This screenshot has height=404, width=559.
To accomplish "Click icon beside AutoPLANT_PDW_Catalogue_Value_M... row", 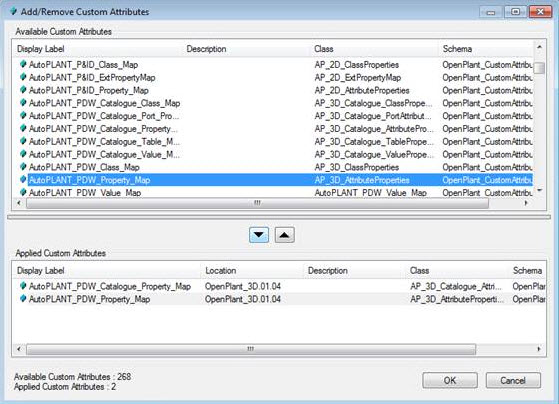I will [23, 154].
